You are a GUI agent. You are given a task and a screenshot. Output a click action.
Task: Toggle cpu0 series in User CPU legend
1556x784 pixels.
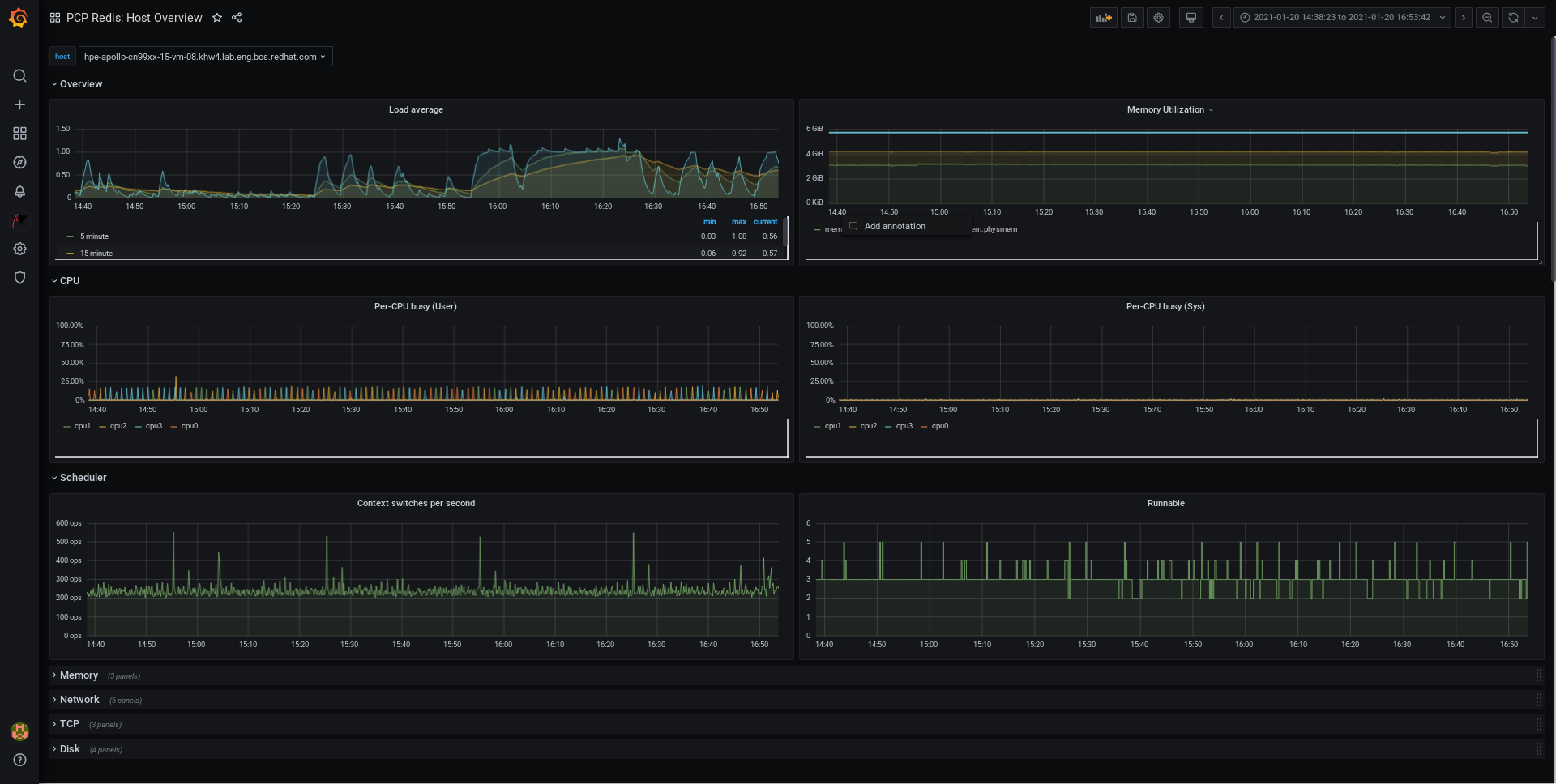coord(190,426)
